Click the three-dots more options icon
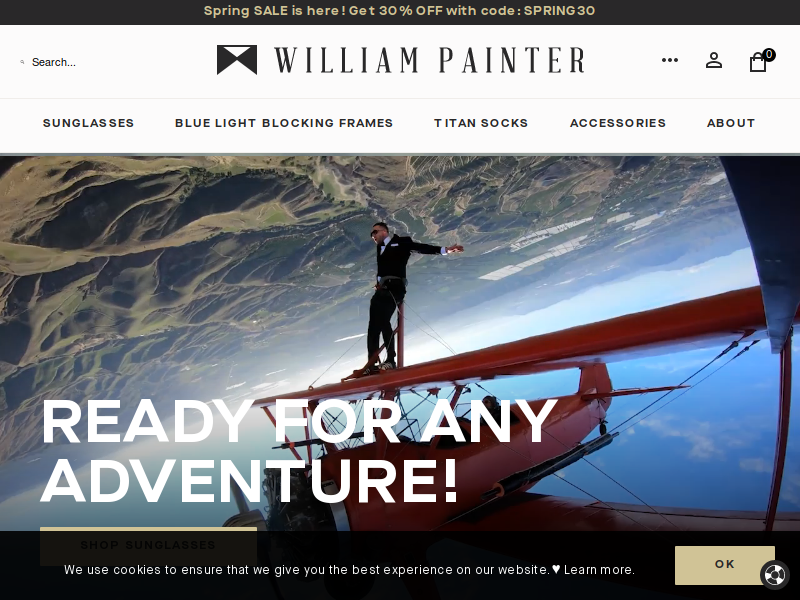This screenshot has height=600, width=800. [x=670, y=60]
